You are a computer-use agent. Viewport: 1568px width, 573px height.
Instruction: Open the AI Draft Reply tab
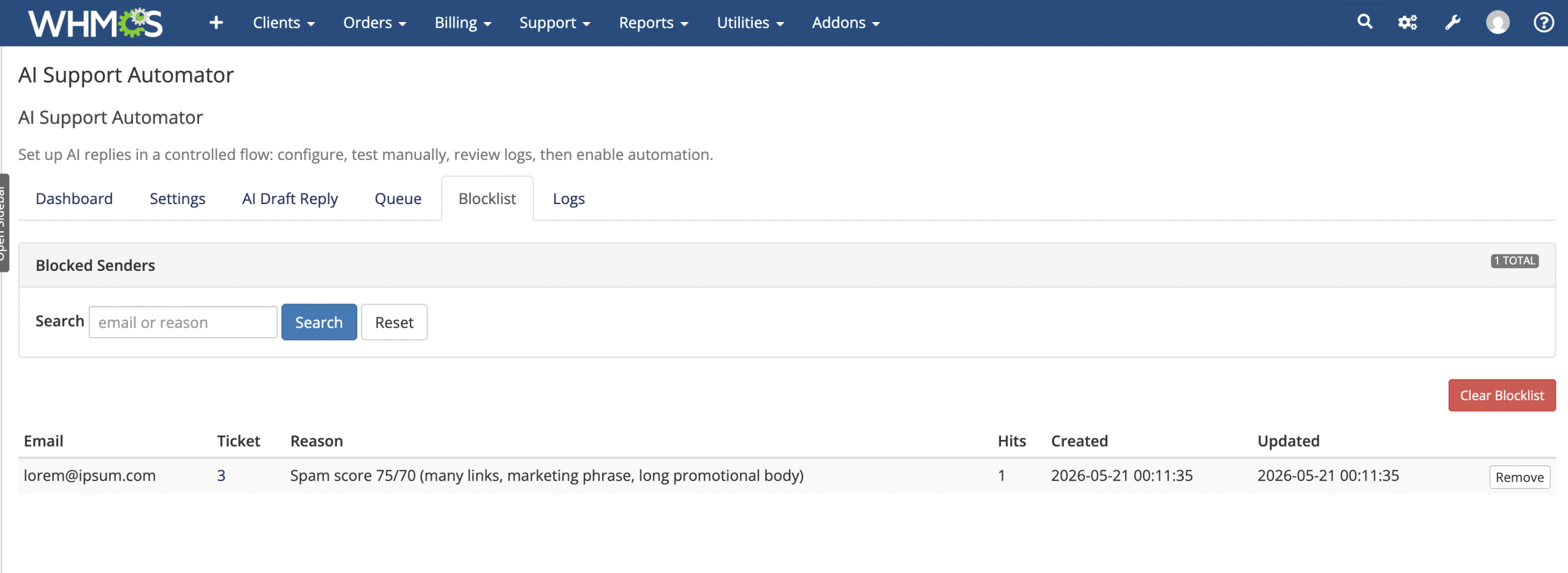(x=290, y=199)
